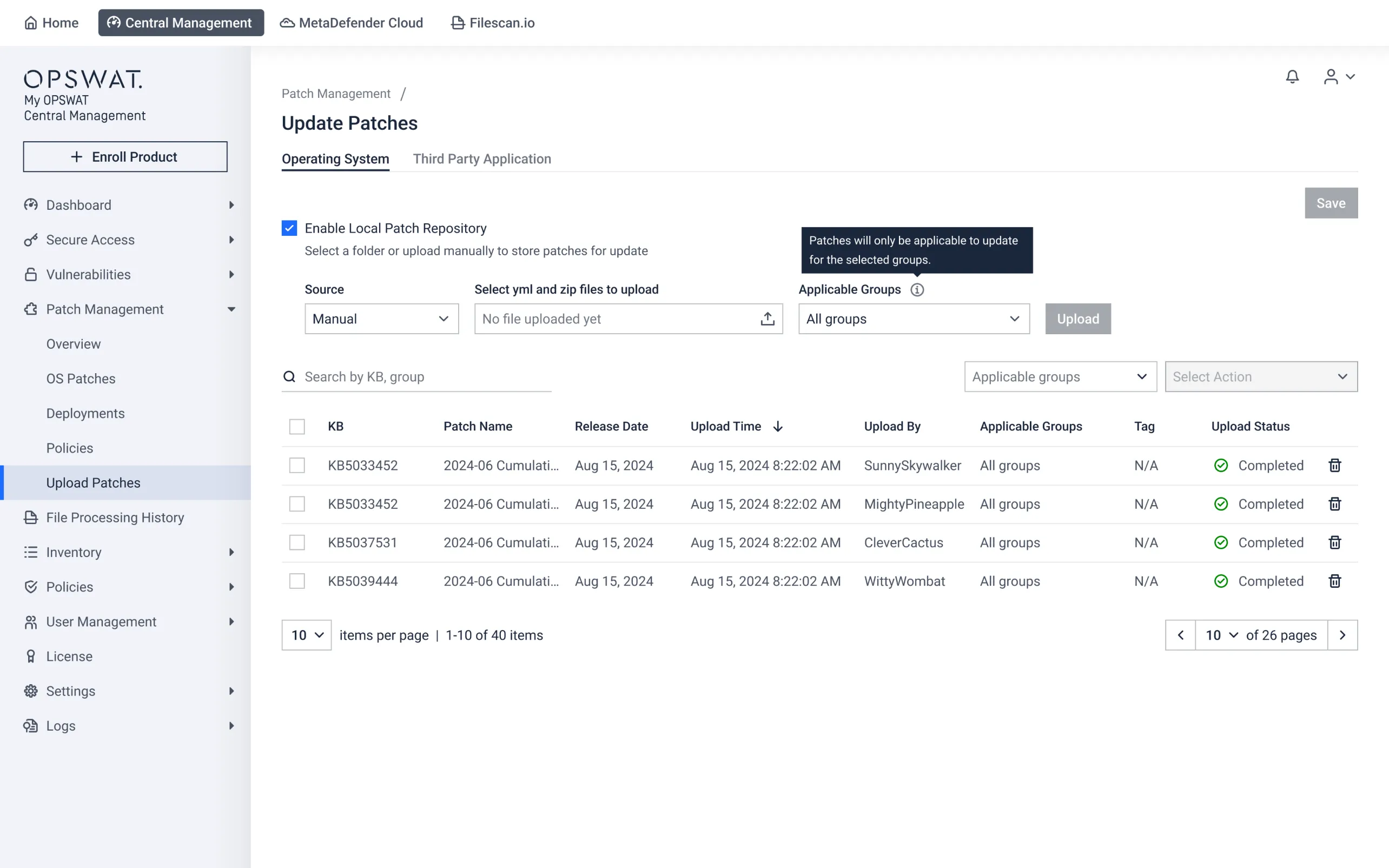Screen dimensions: 1389x868
Task: Click the Applicable Groups info icon
Action: (x=917, y=290)
